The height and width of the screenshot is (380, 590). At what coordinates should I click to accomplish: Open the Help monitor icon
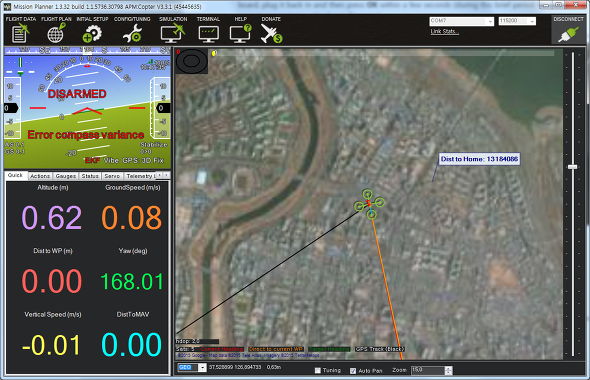[x=241, y=33]
